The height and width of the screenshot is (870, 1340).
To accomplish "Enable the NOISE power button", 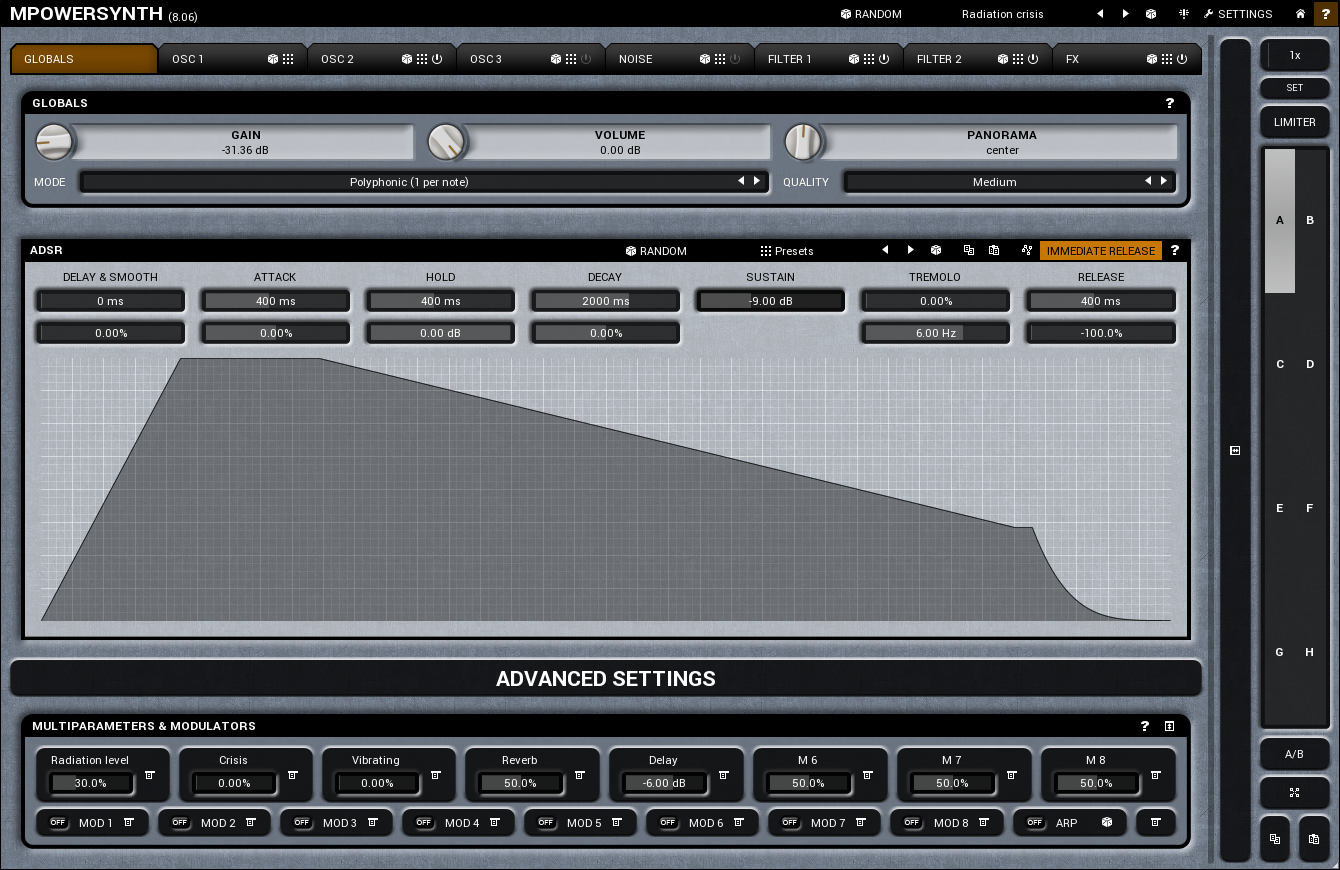I will pyautogui.click(x=735, y=59).
